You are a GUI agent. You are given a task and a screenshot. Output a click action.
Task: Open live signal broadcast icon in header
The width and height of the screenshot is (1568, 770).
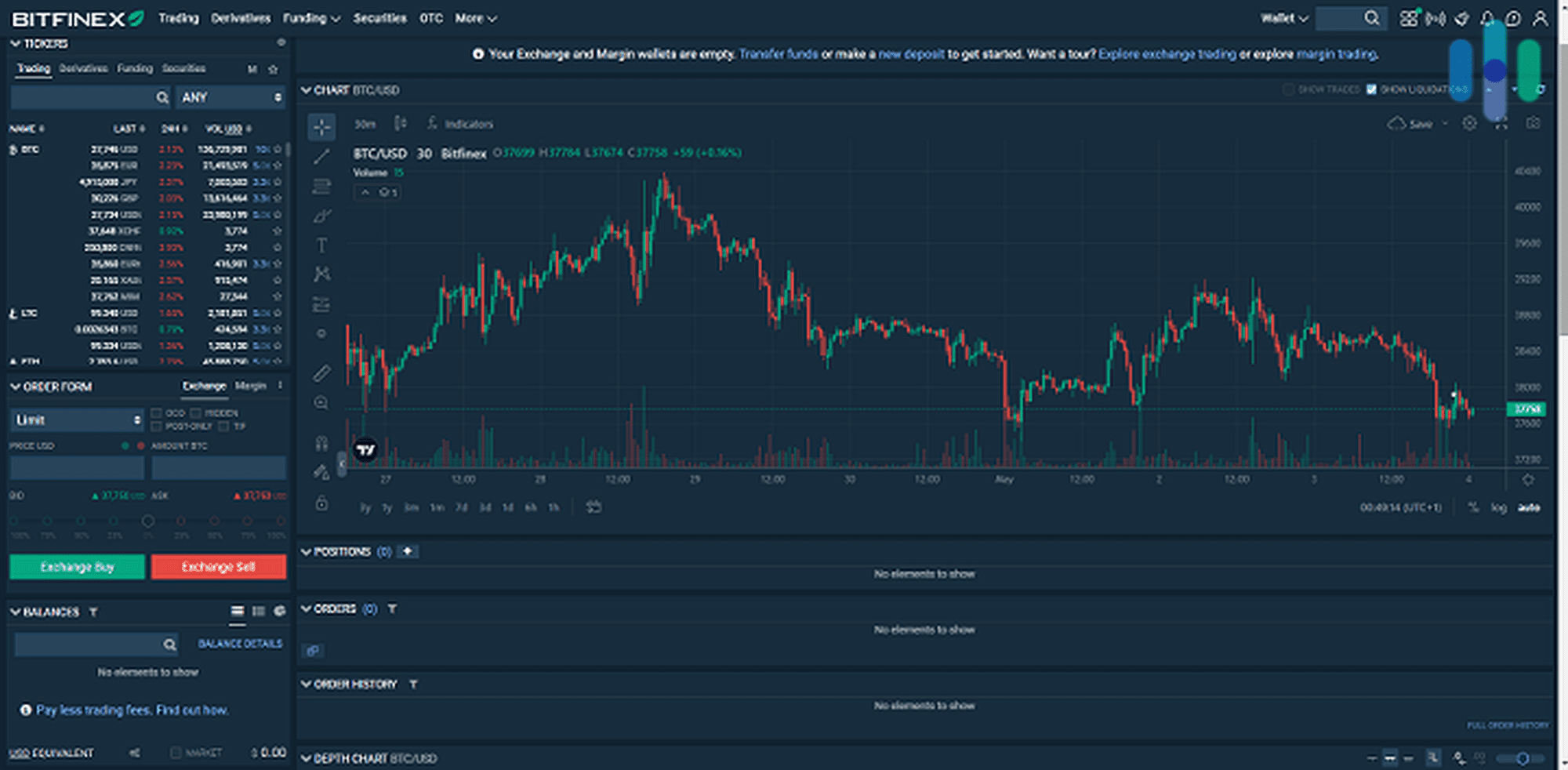coord(1436,18)
